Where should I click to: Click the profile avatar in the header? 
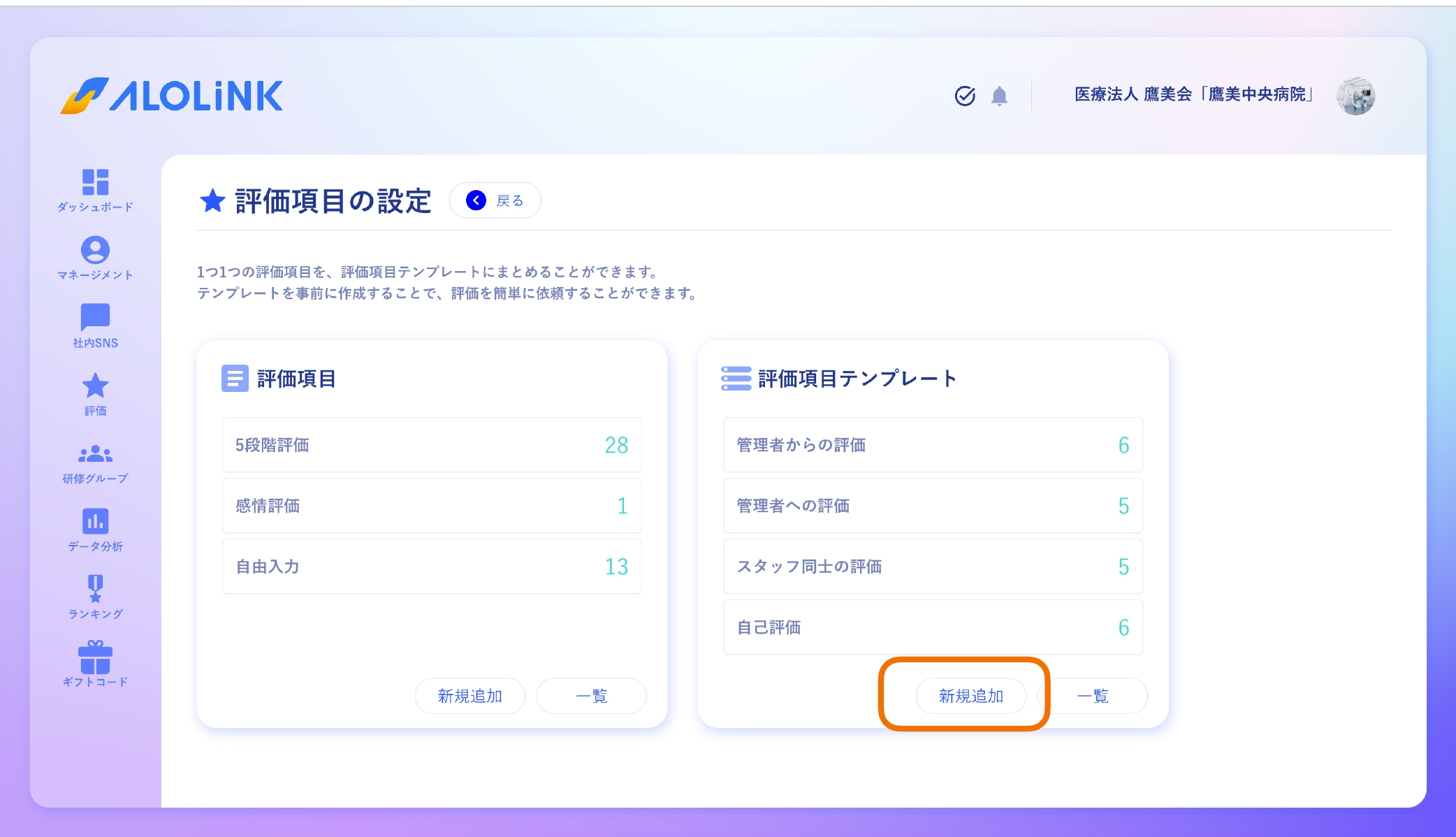coord(1357,97)
